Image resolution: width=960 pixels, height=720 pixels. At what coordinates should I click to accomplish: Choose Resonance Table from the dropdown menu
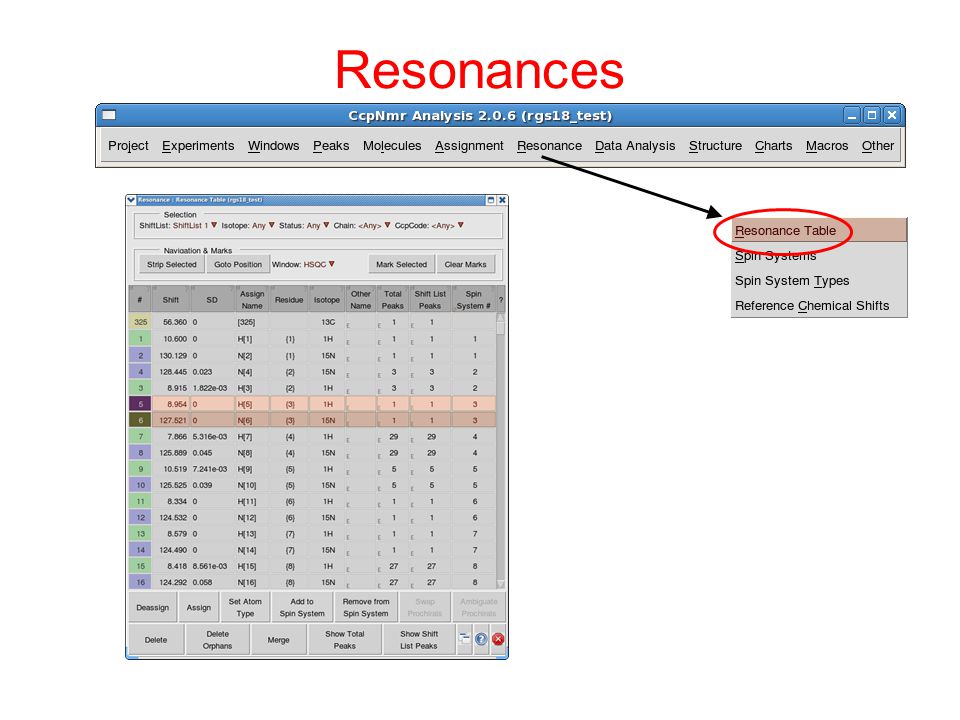tap(819, 231)
